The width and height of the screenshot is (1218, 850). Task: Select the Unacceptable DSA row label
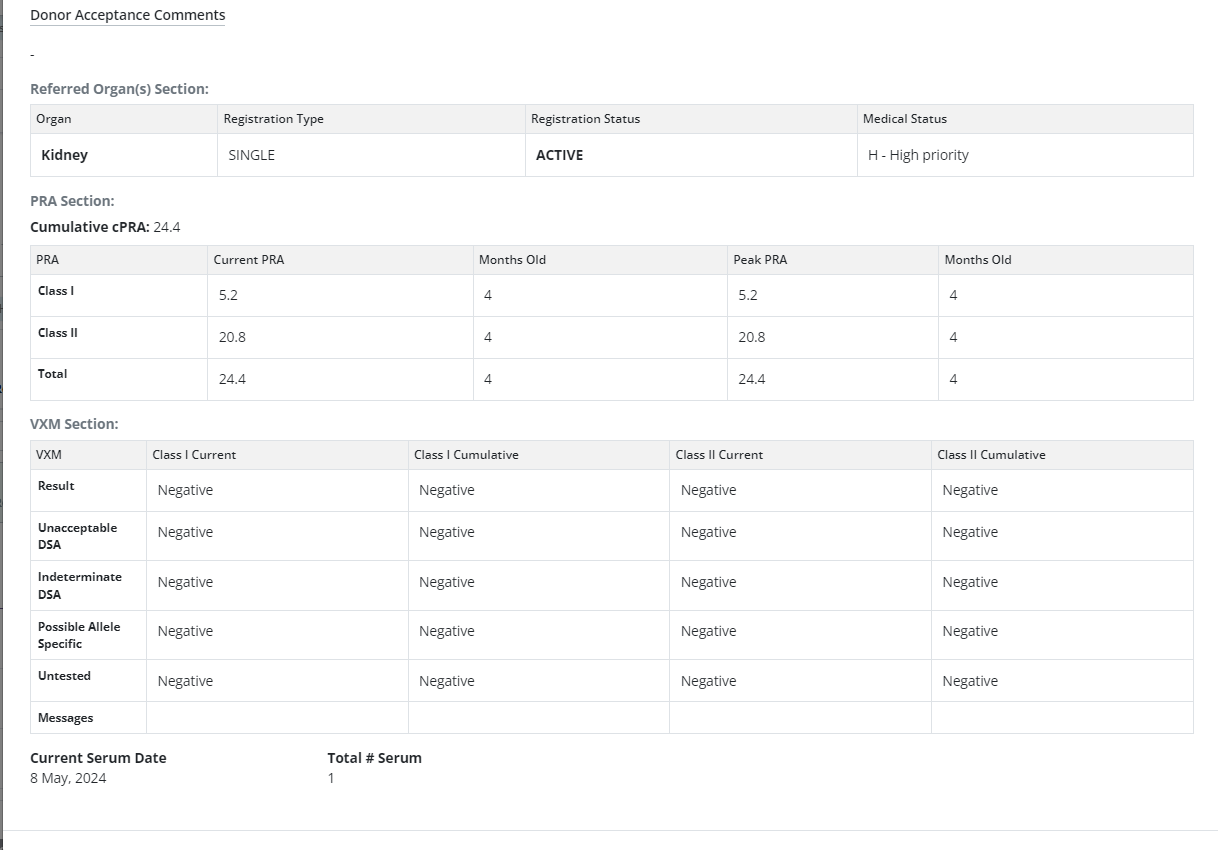tap(77, 536)
